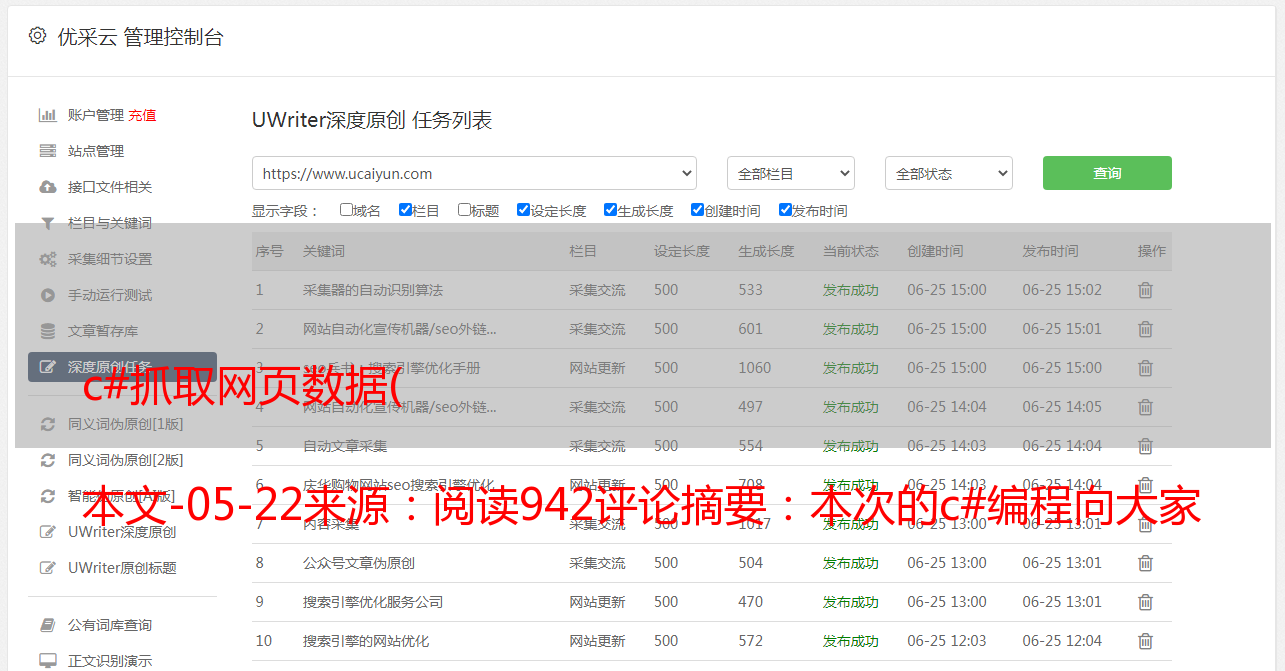Click keyword 搜索引擎的网站优化

pos(366,641)
